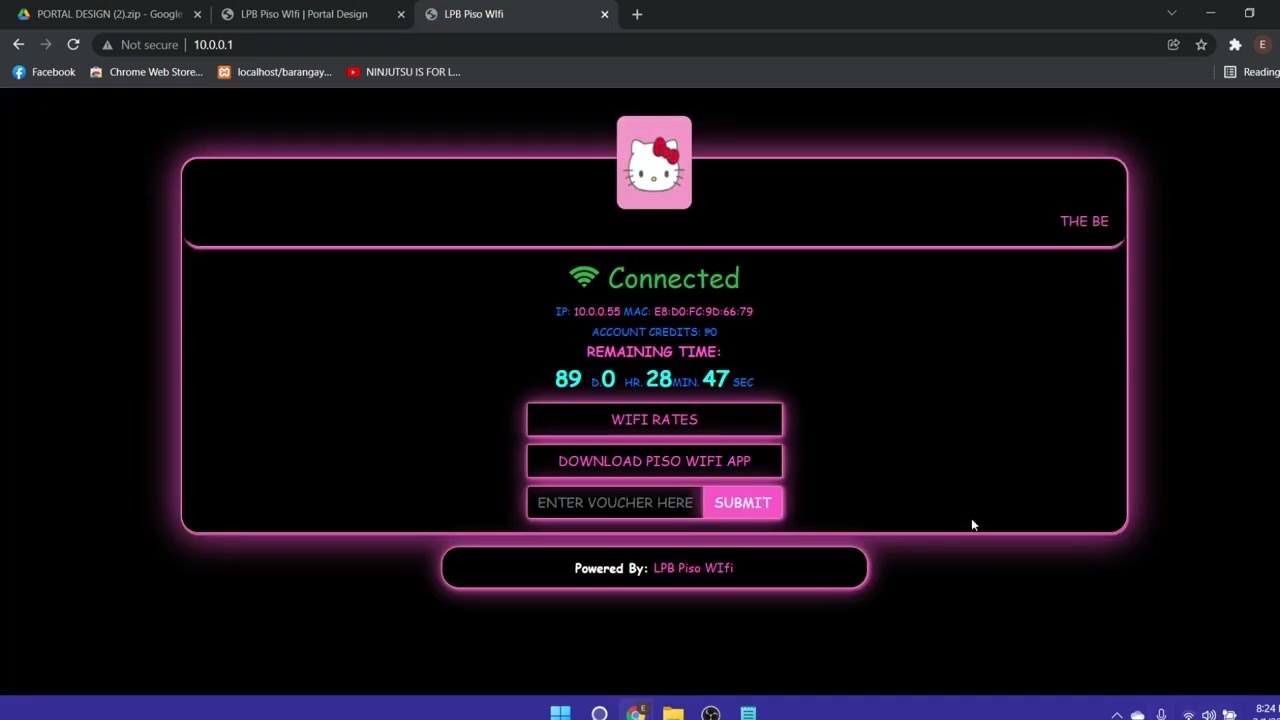Open the Extensions puzzle icon
1280x720 pixels.
click(1235, 45)
